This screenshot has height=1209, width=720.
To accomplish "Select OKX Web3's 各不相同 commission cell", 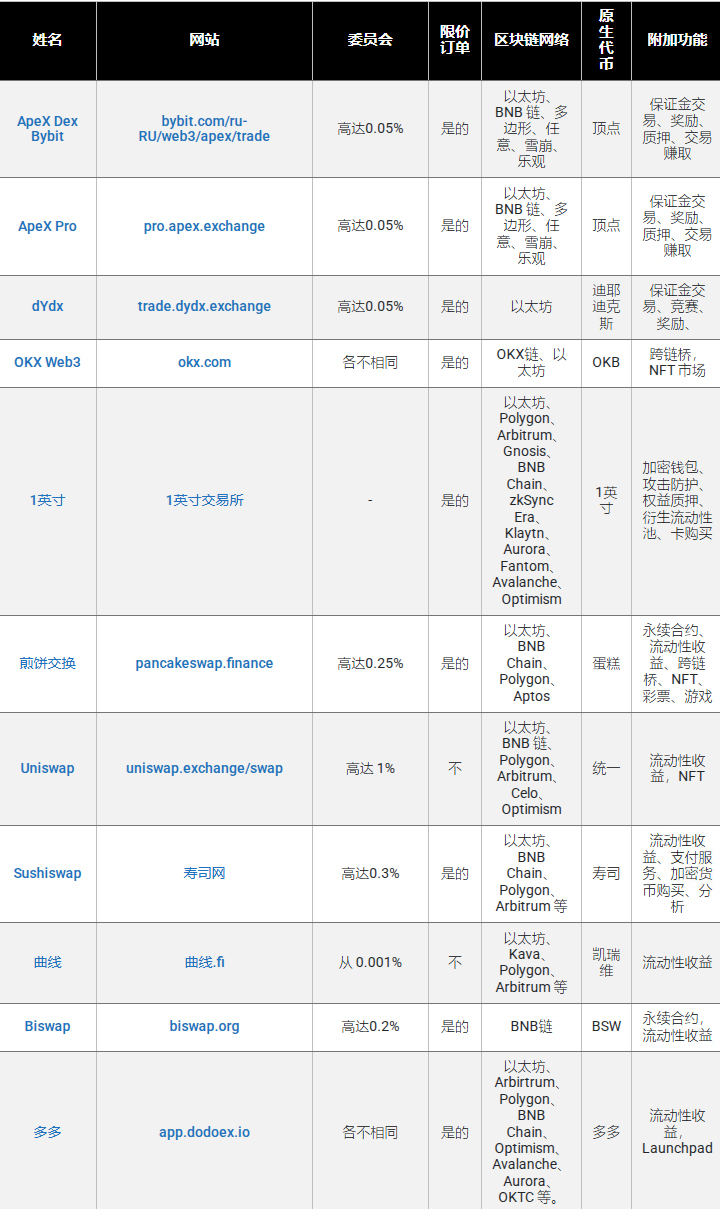I will [370, 362].
